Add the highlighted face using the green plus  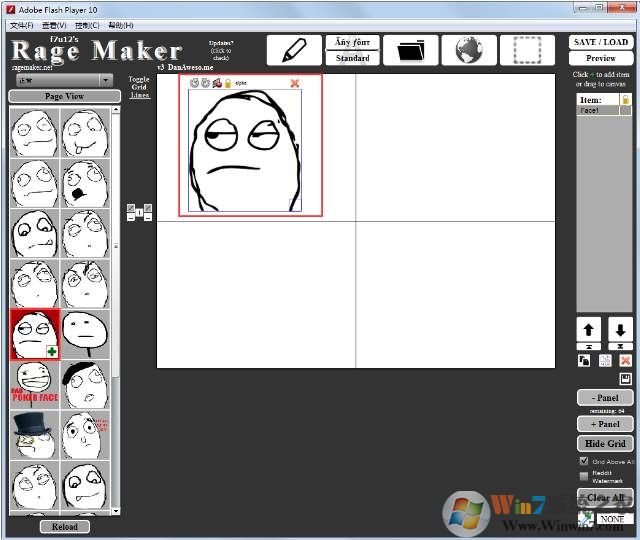pyautogui.click(x=52, y=351)
